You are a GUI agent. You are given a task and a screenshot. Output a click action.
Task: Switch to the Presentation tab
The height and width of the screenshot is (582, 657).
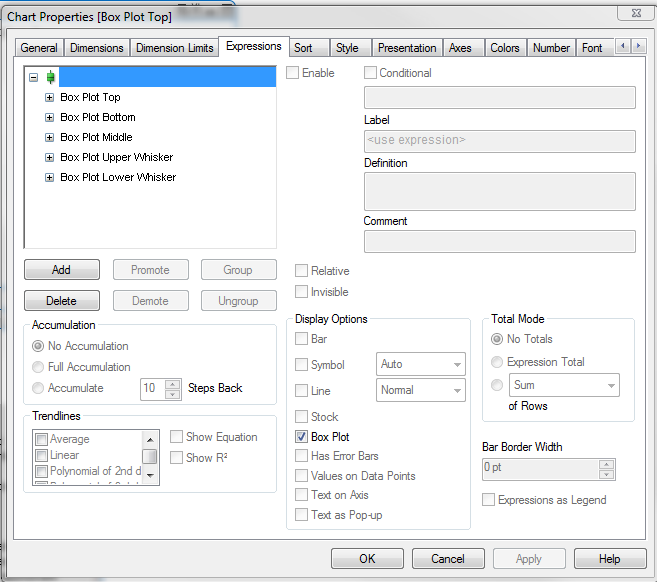click(x=407, y=48)
